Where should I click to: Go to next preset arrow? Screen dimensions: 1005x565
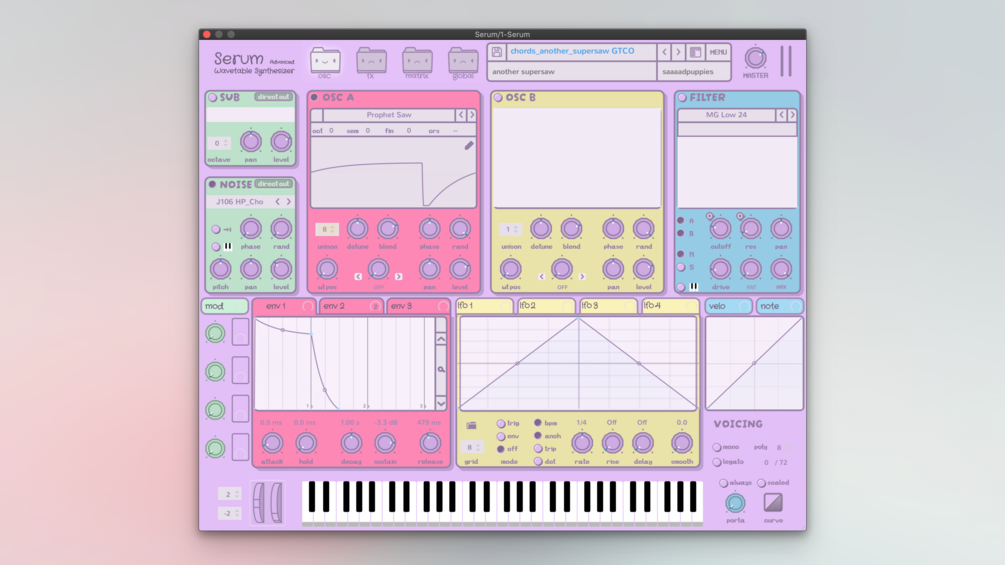(678, 52)
